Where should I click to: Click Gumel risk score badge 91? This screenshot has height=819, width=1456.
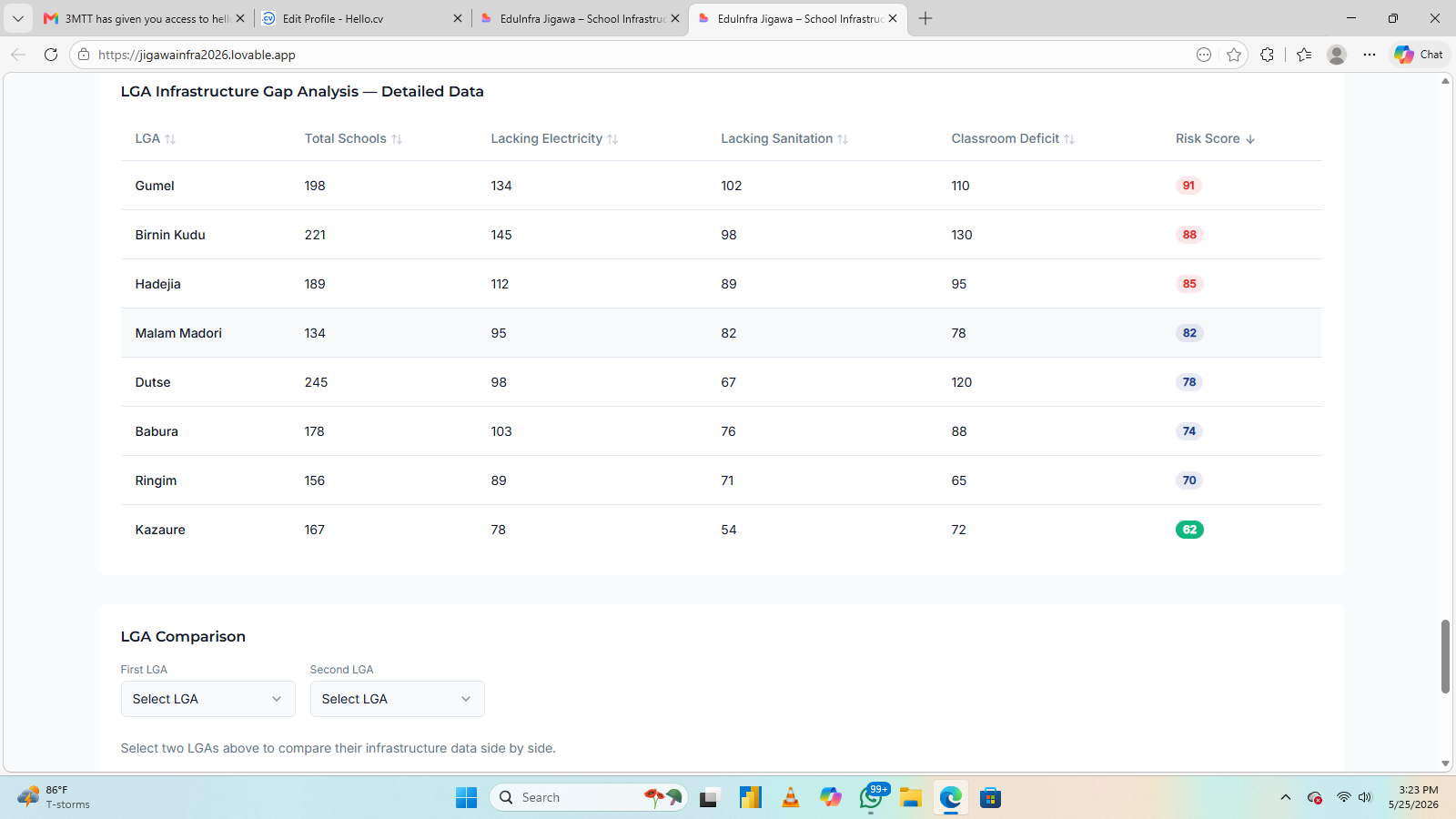pyautogui.click(x=1188, y=186)
